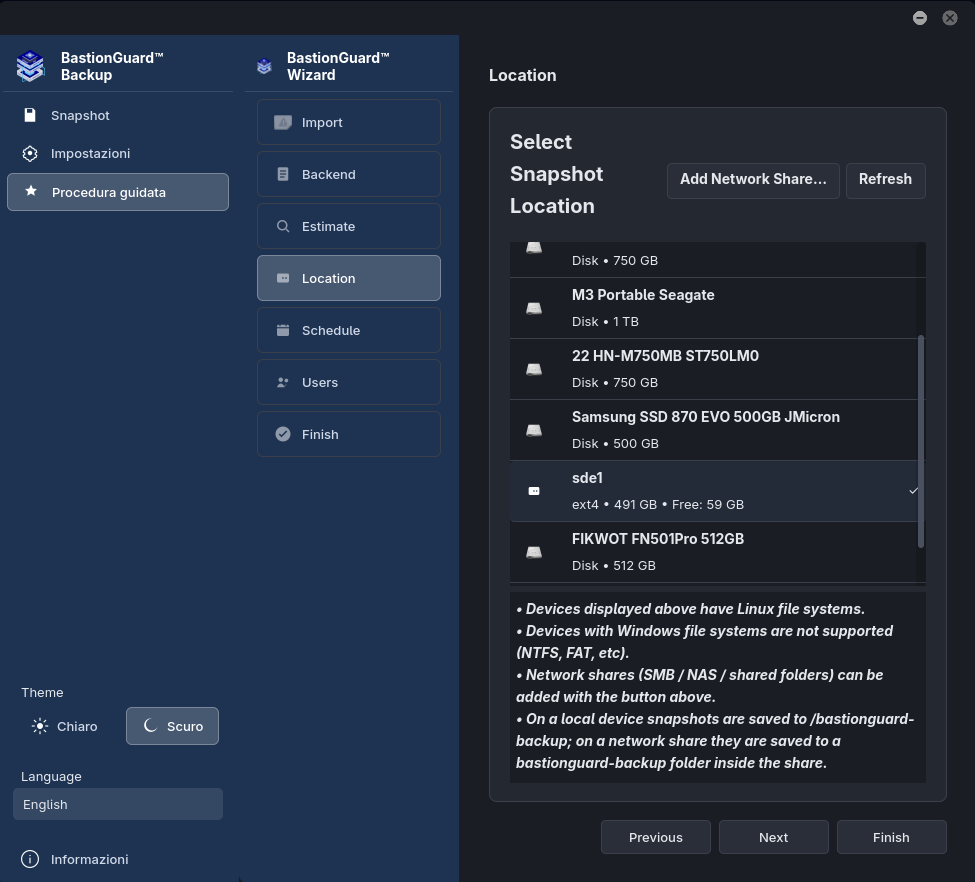Click the BastionGuard Backup logo icon
The height and width of the screenshot is (882, 975).
pyautogui.click(x=30, y=66)
